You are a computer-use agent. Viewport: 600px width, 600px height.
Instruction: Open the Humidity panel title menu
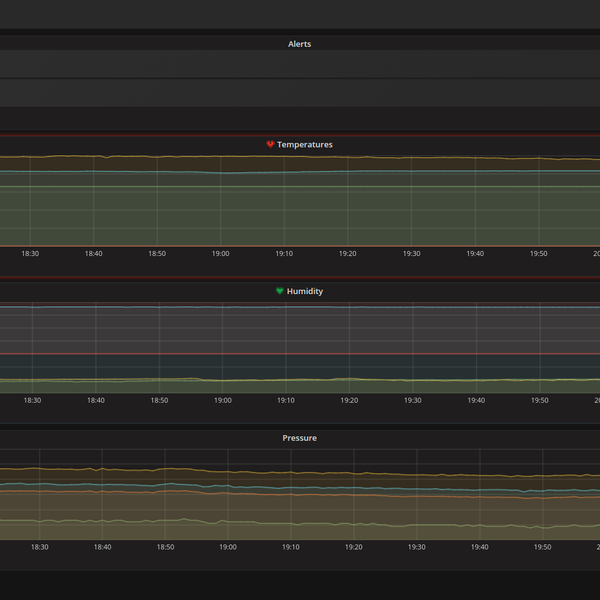click(x=304, y=292)
